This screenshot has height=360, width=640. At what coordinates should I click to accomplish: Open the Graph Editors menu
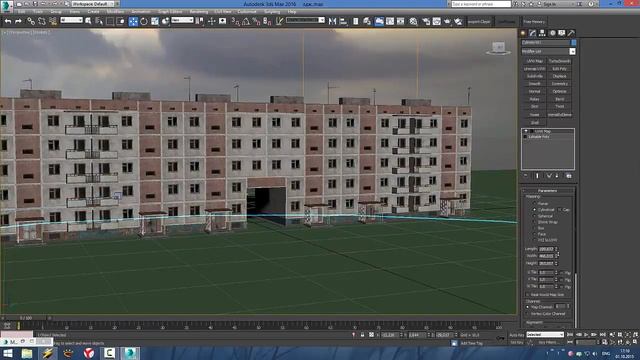170,12
